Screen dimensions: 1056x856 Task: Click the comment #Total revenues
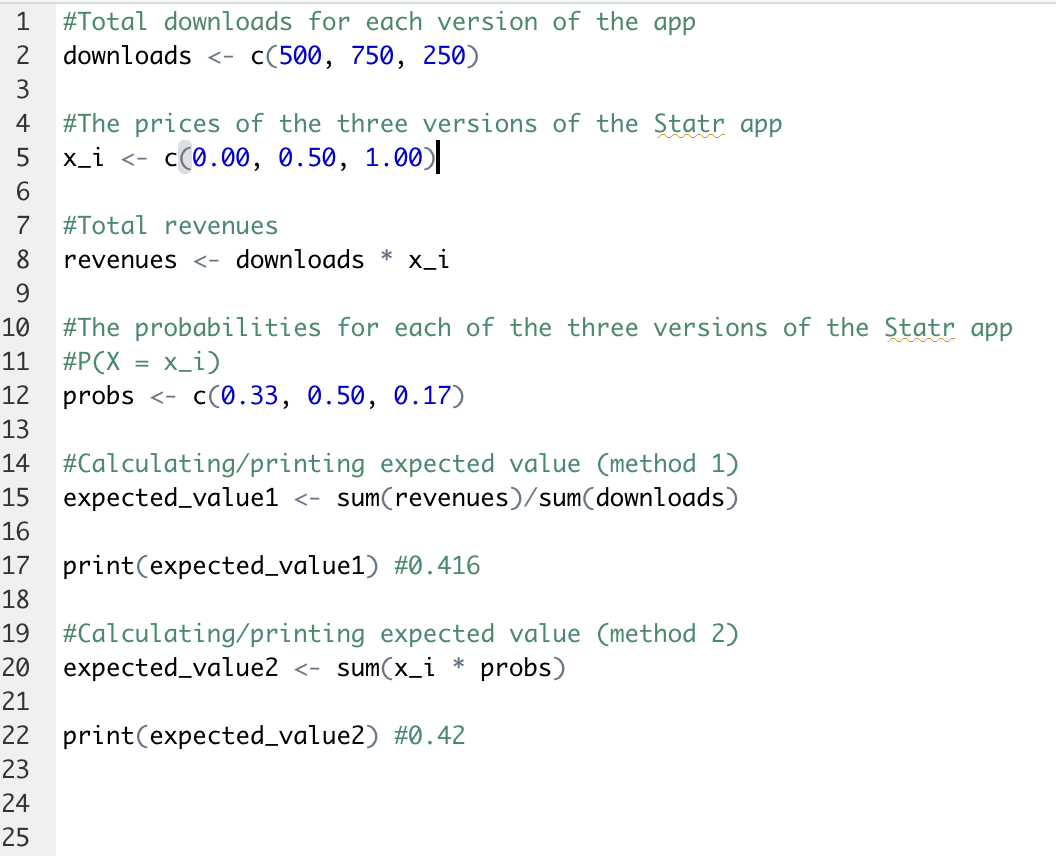point(170,225)
